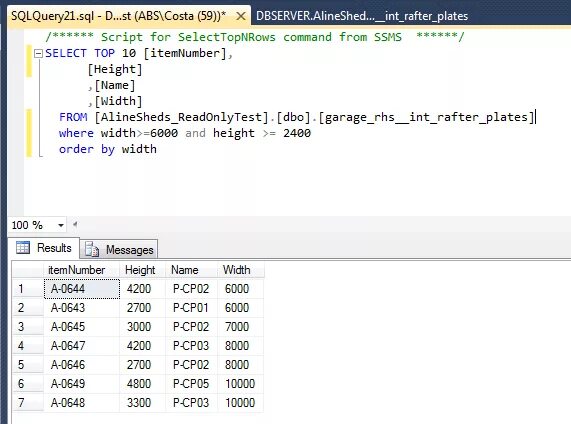Click Name P-CP01 cell
This screenshot has width=571, height=424.
[192, 308]
